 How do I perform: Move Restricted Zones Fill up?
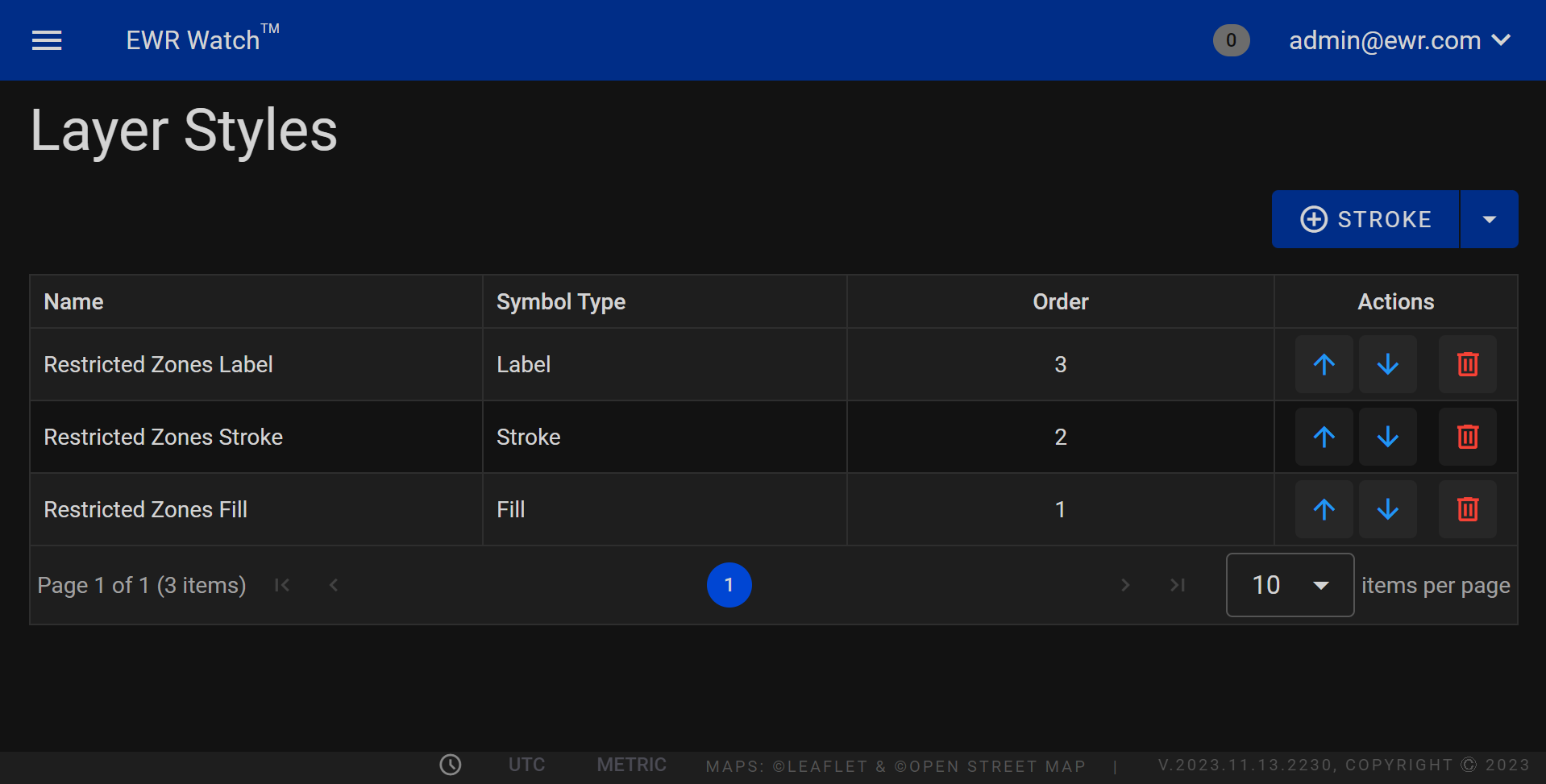1324,509
